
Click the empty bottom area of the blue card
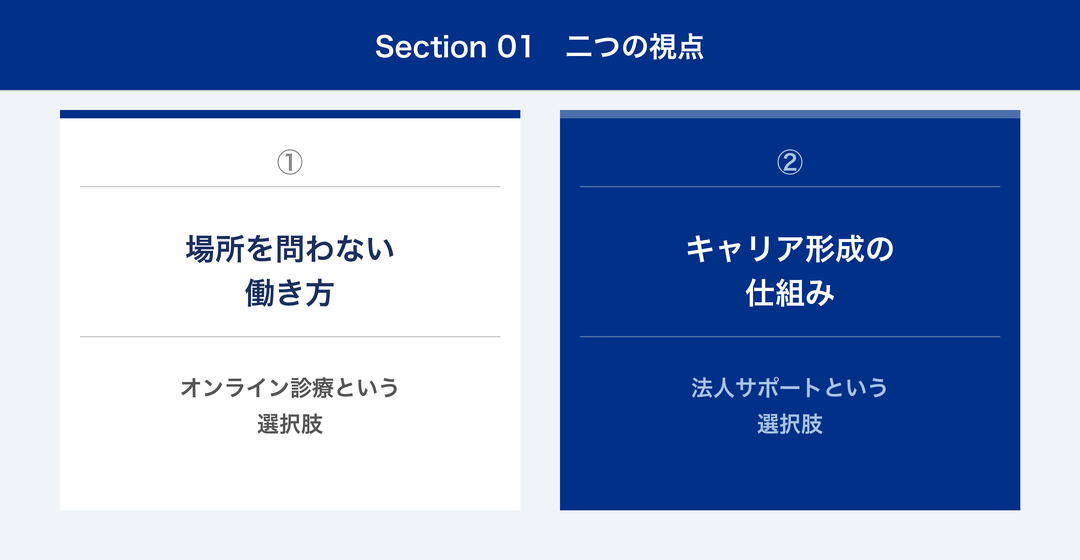pyautogui.click(x=790, y=475)
